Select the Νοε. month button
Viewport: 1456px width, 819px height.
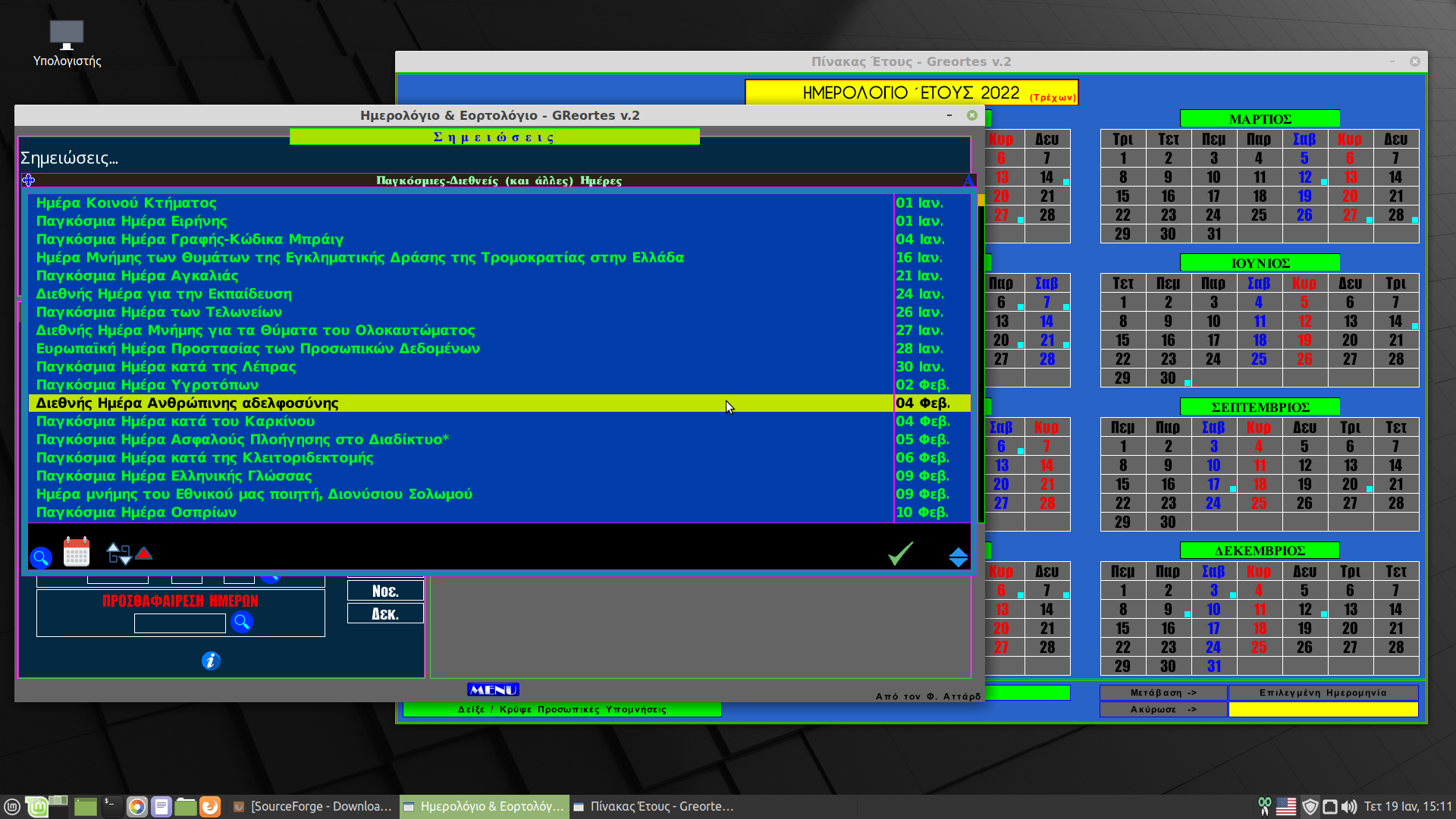click(385, 591)
